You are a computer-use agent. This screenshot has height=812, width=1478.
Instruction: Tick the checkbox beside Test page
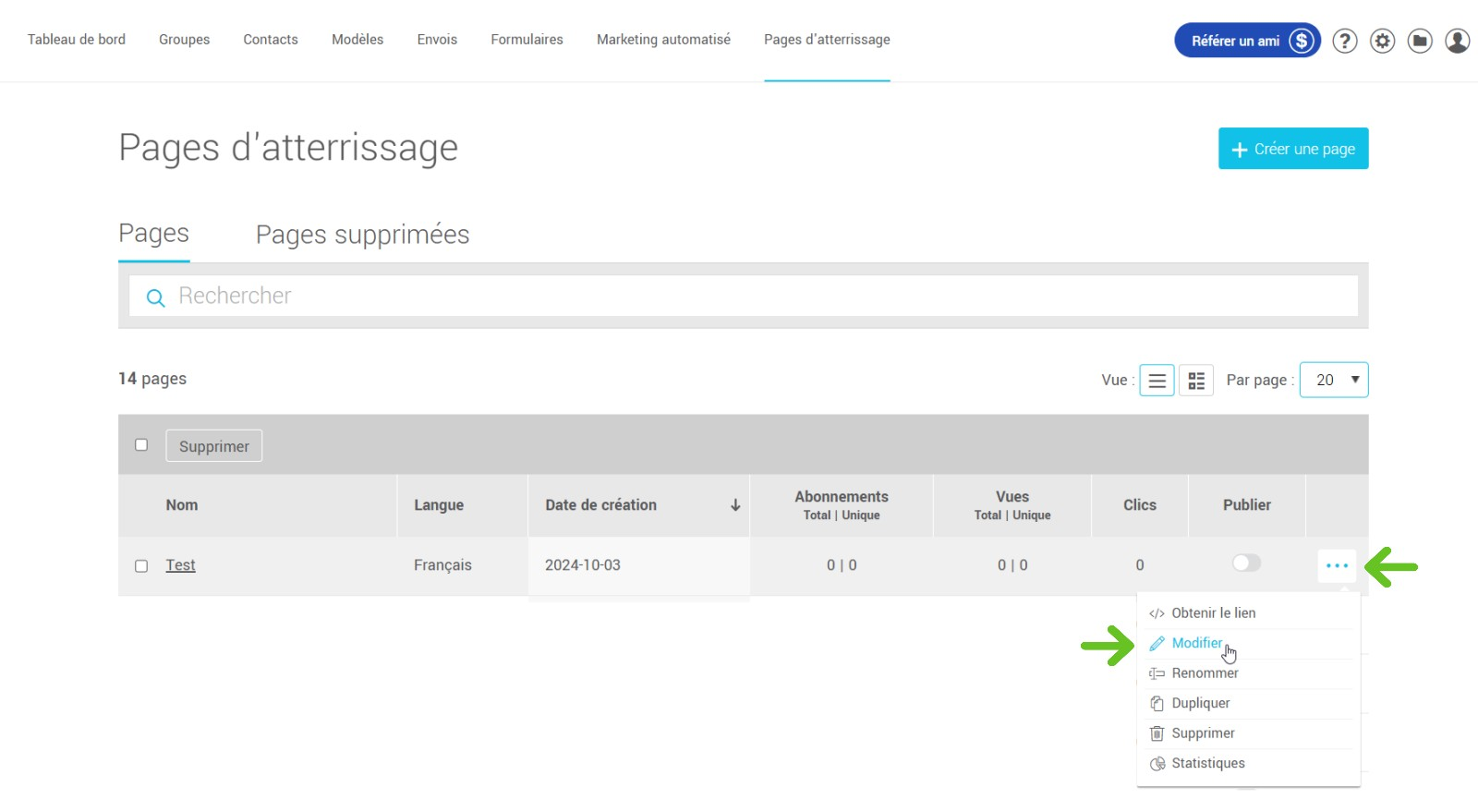click(x=141, y=565)
